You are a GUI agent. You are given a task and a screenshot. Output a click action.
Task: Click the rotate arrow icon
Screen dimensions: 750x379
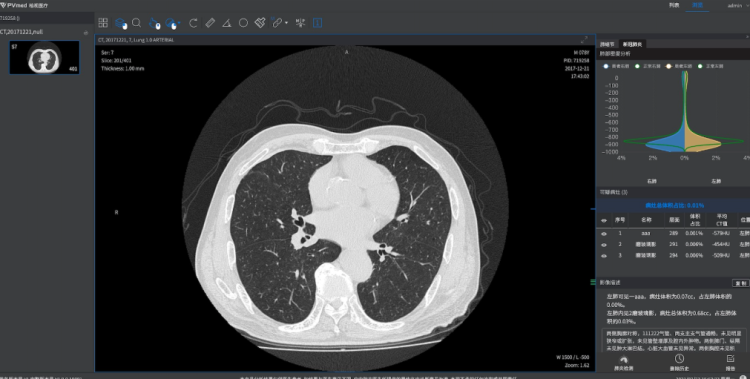[x=193, y=23]
